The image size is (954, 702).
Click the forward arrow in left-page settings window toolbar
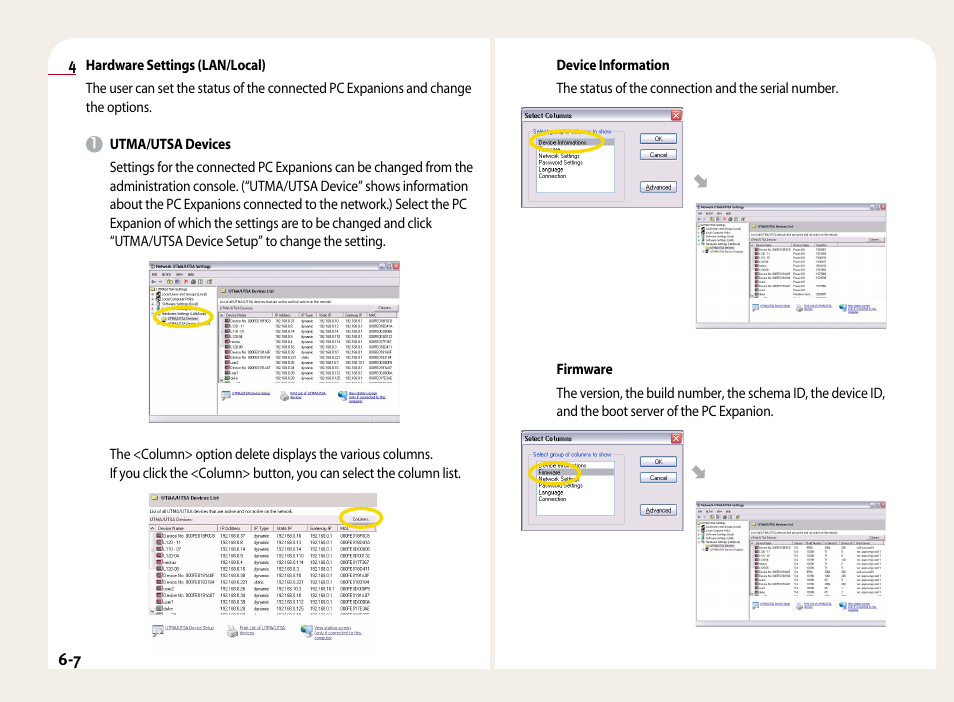click(160, 282)
